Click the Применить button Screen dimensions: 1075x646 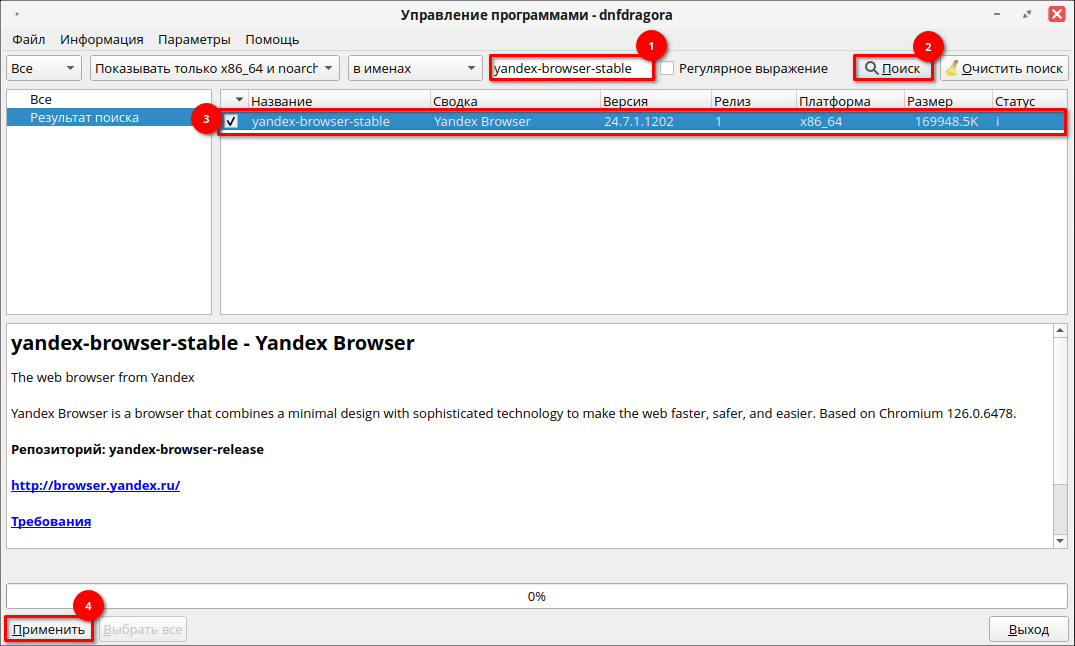(49, 629)
